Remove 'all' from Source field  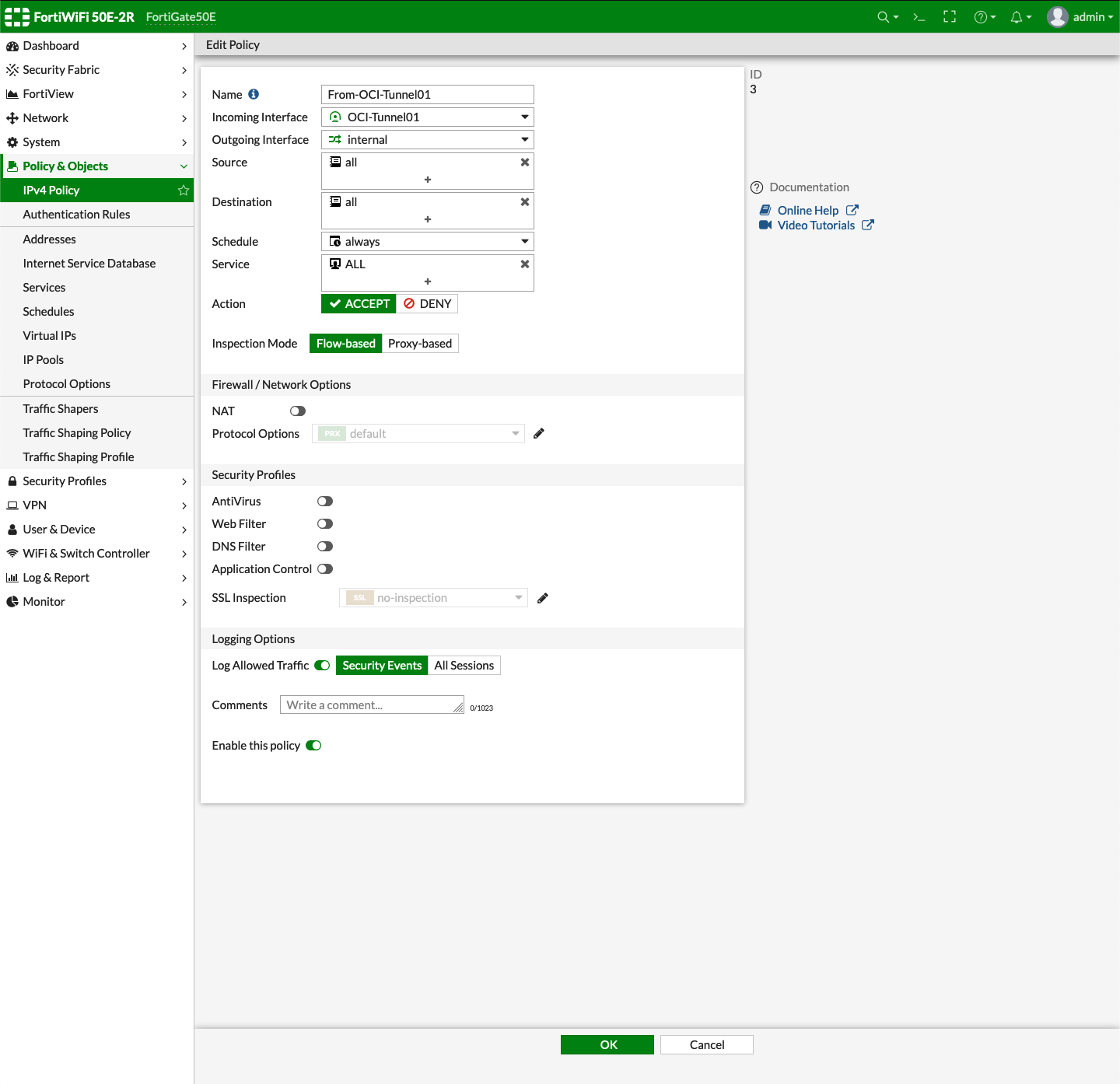tap(525, 163)
